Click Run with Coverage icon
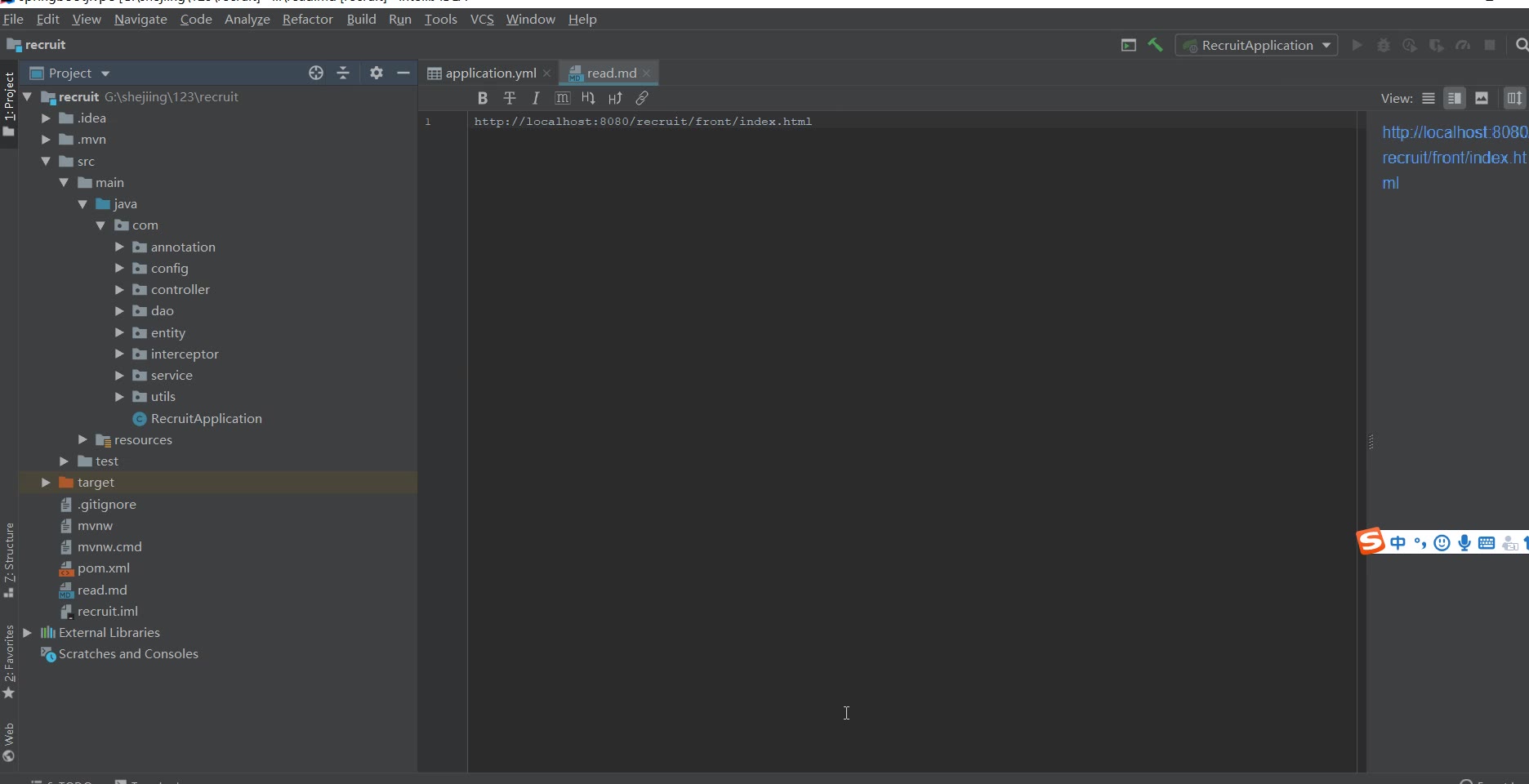This screenshot has width=1529, height=784. (1410, 45)
